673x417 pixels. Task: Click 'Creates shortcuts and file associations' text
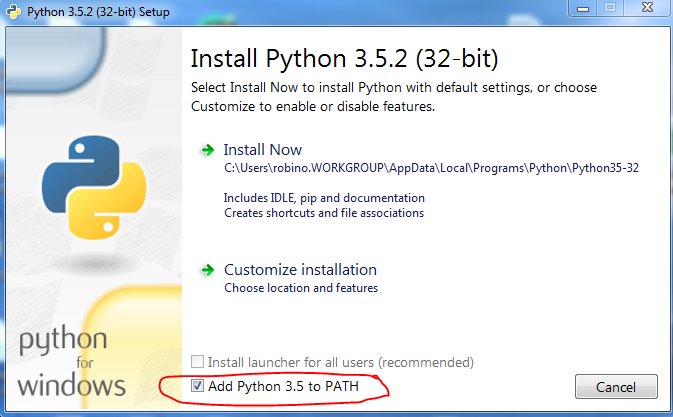(x=324, y=213)
